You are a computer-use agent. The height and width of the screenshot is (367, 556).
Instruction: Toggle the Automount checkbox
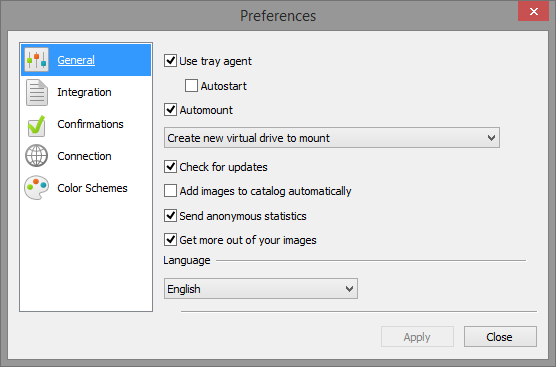pos(171,110)
